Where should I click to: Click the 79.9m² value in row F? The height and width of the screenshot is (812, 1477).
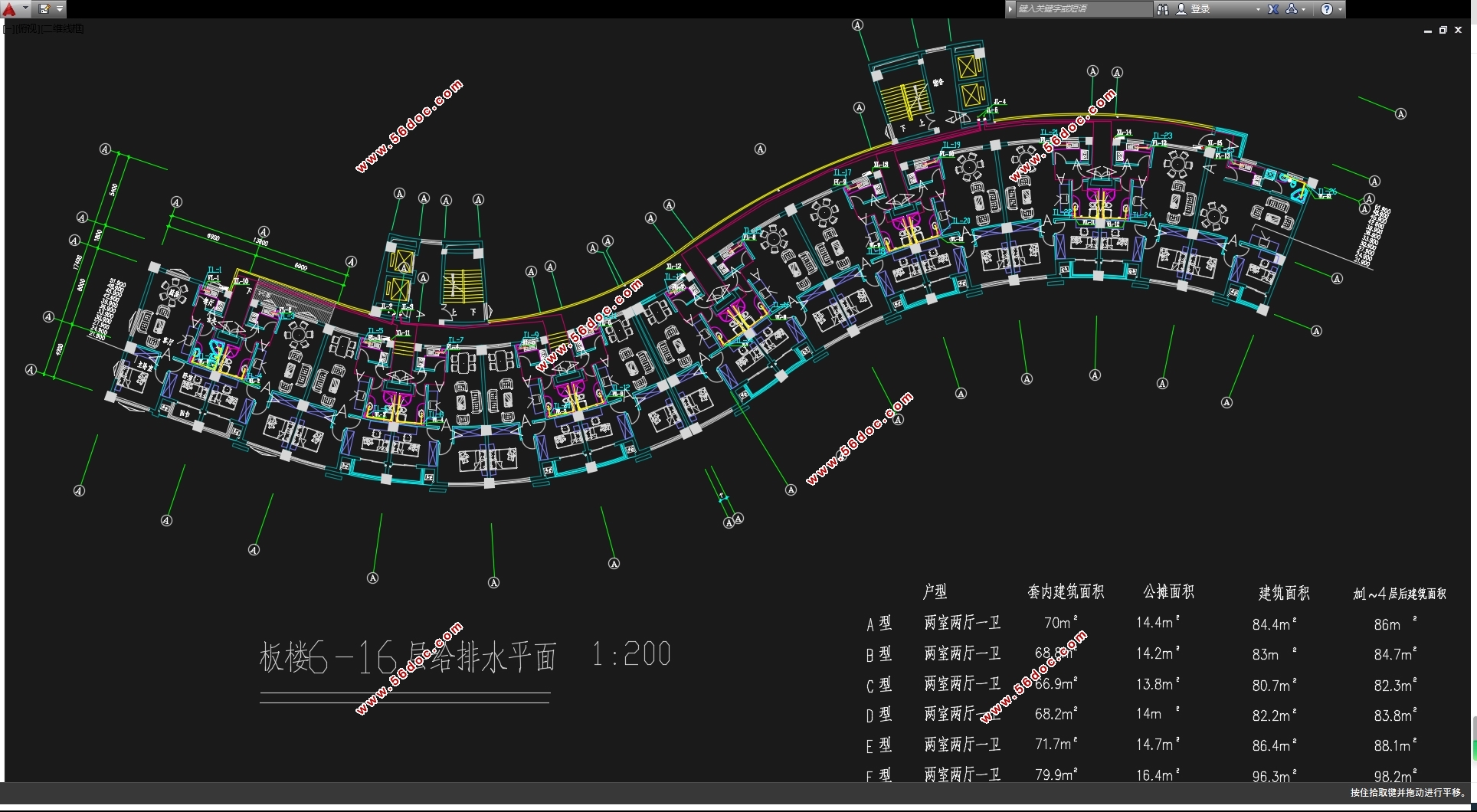tap(1056, 774)
